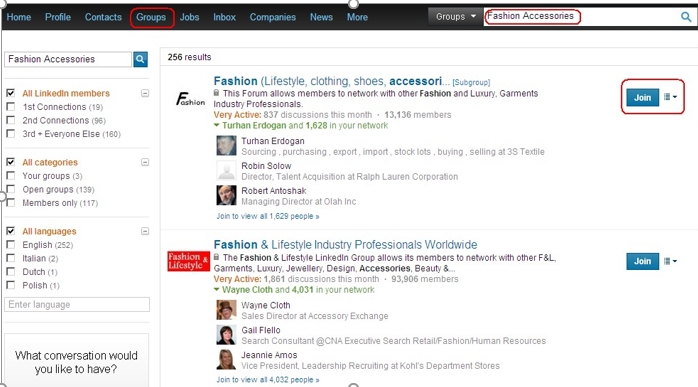Click the [Subgroup] label link
Screen dimensions: 698x387
pyautogui.click(x=471, y=82)
